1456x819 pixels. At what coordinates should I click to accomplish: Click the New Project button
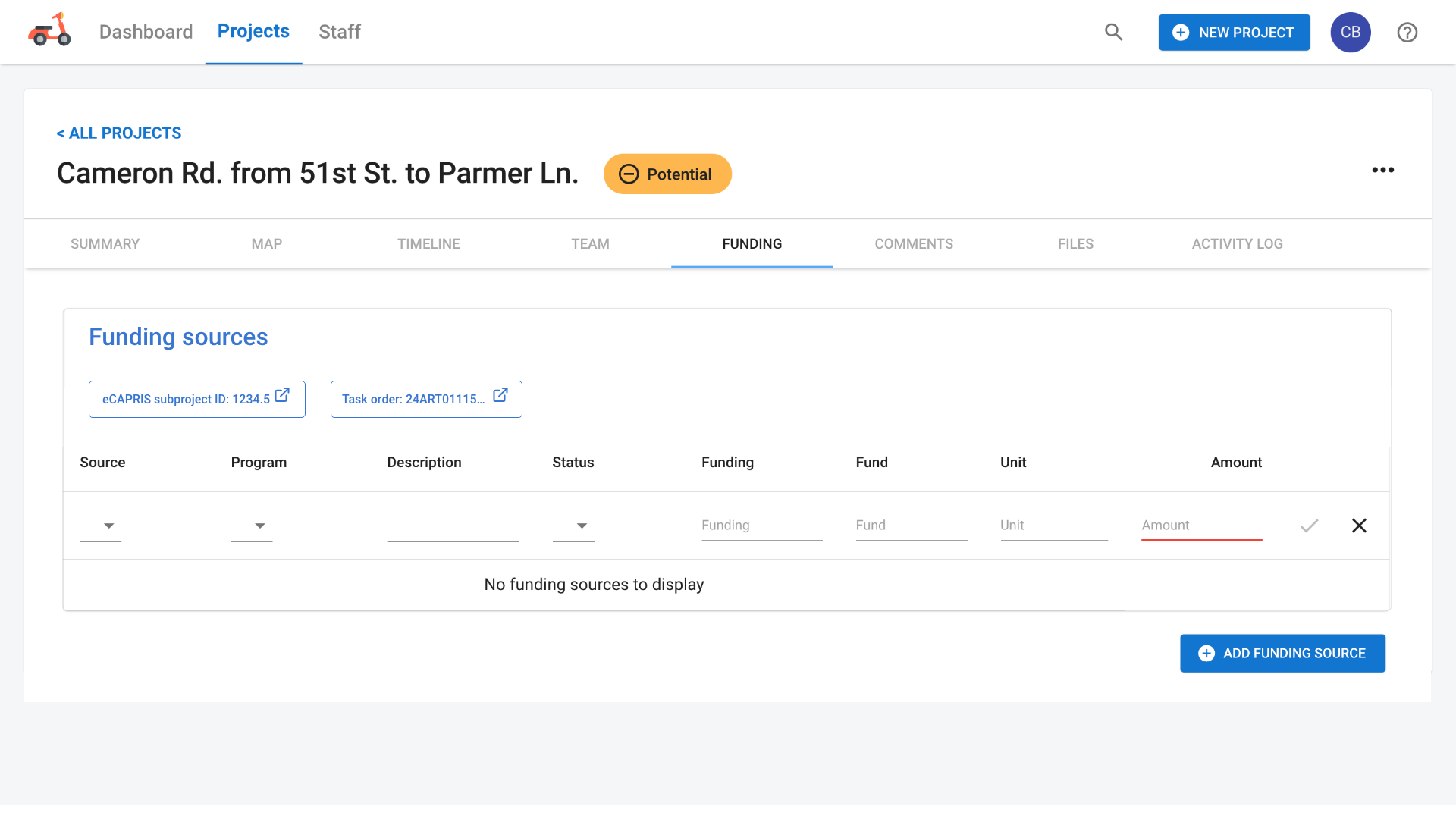[1234, 33]
